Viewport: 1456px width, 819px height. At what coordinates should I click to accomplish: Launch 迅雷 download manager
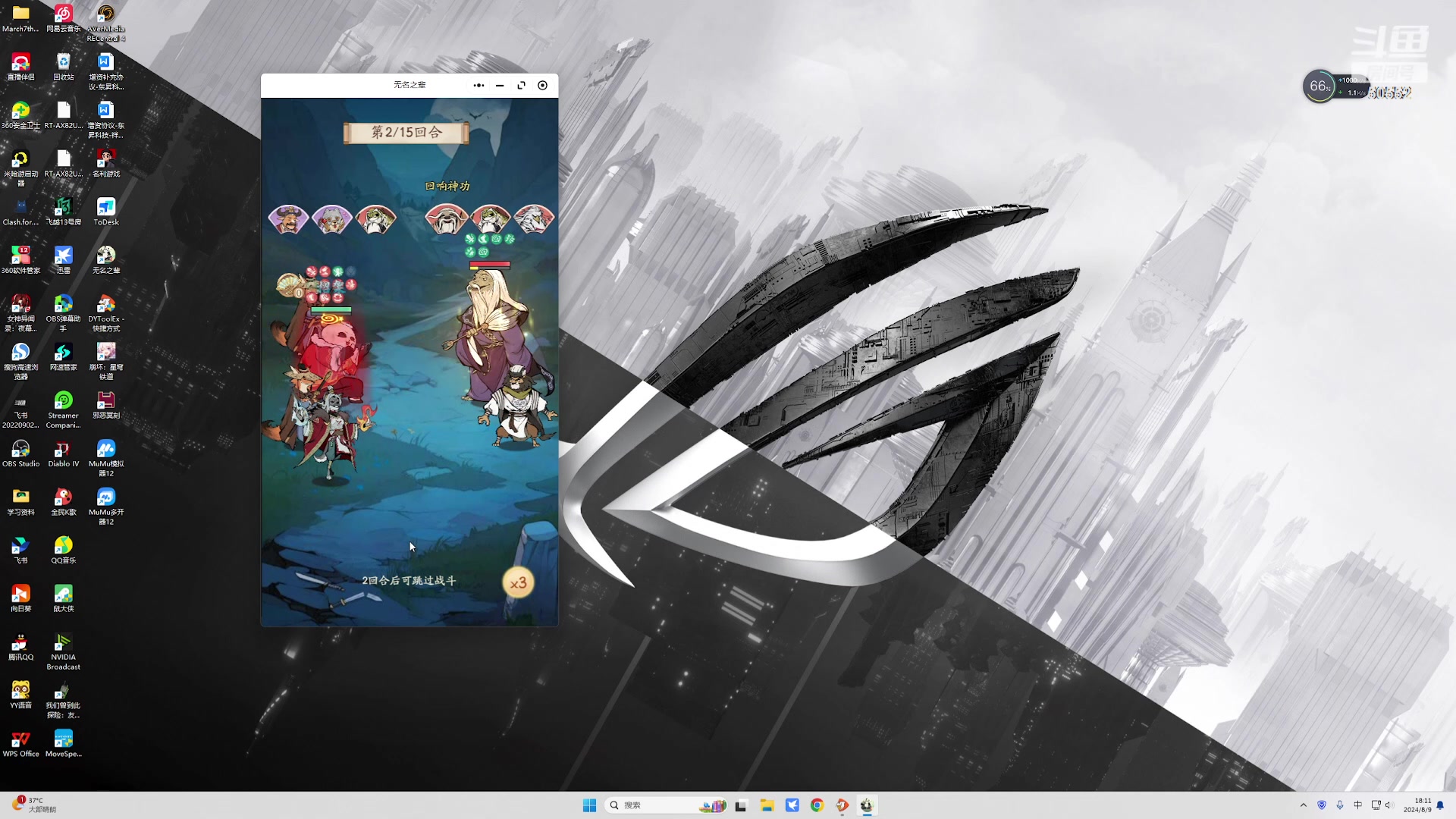click(63, 260)
